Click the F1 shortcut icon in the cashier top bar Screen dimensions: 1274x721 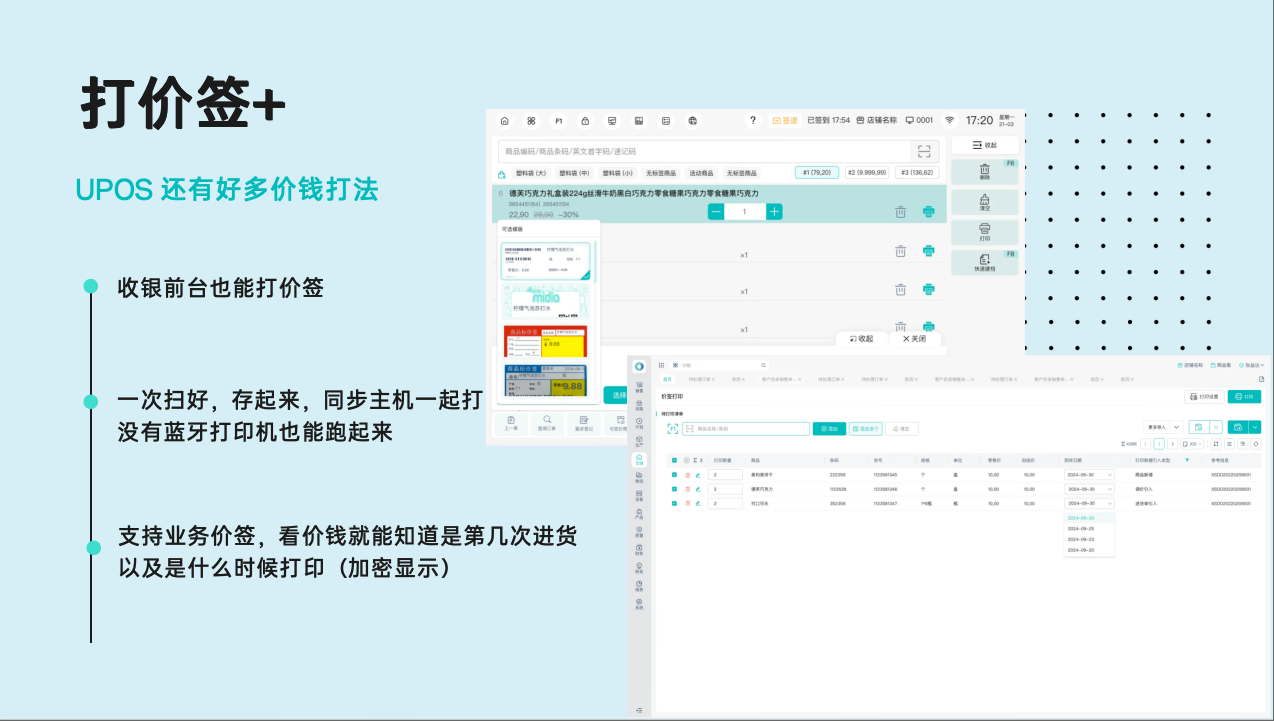pos(559,121)
